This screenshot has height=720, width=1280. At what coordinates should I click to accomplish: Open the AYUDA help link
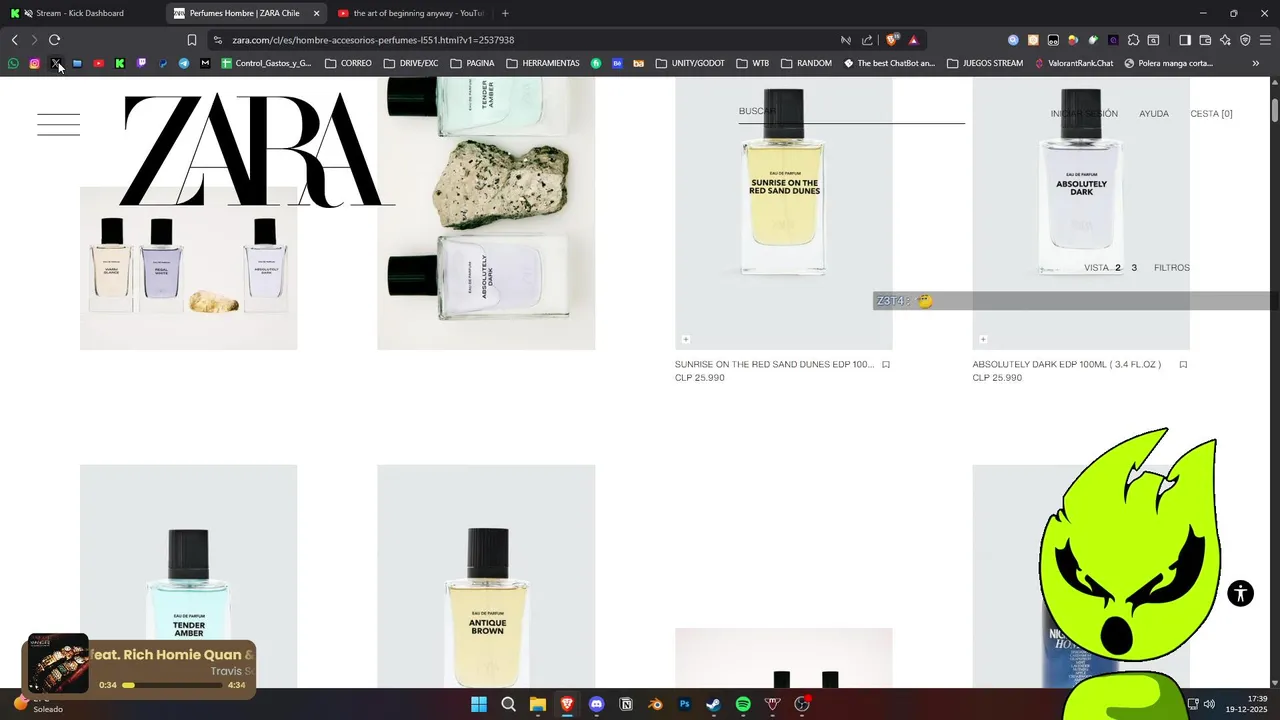pos(1154,114)
